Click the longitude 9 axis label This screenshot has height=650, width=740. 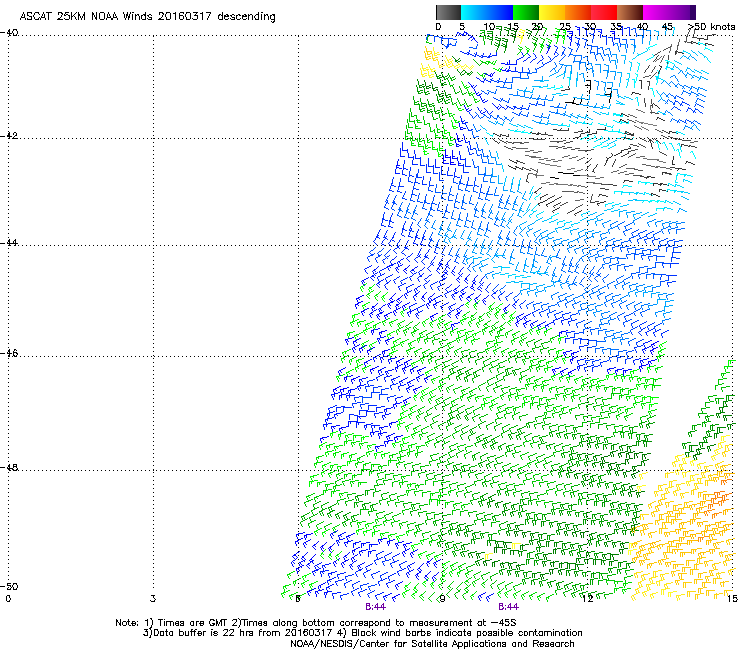(442, 599)
